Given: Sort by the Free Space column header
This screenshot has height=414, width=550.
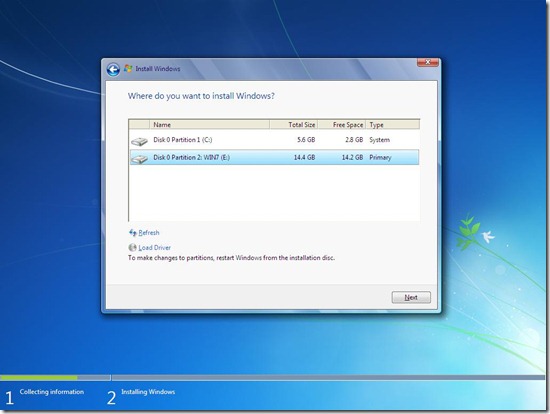Looking at the screenshot, I should tap(342, 125).
